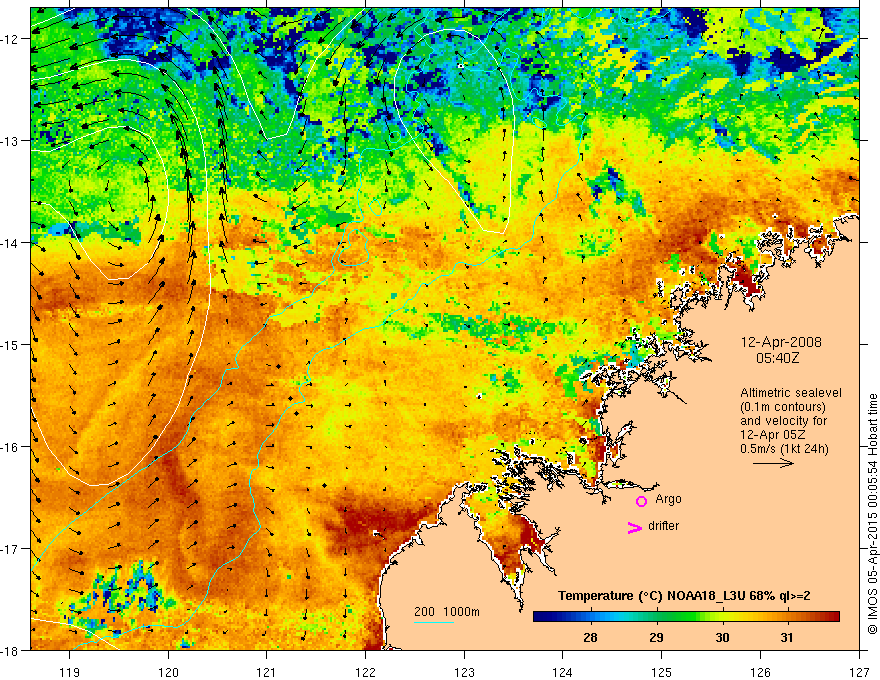Image resolution: width=880 pixels, height=680 pixels.
Task: Click the longitude axis label 127
Action: [x=859, y=672]
